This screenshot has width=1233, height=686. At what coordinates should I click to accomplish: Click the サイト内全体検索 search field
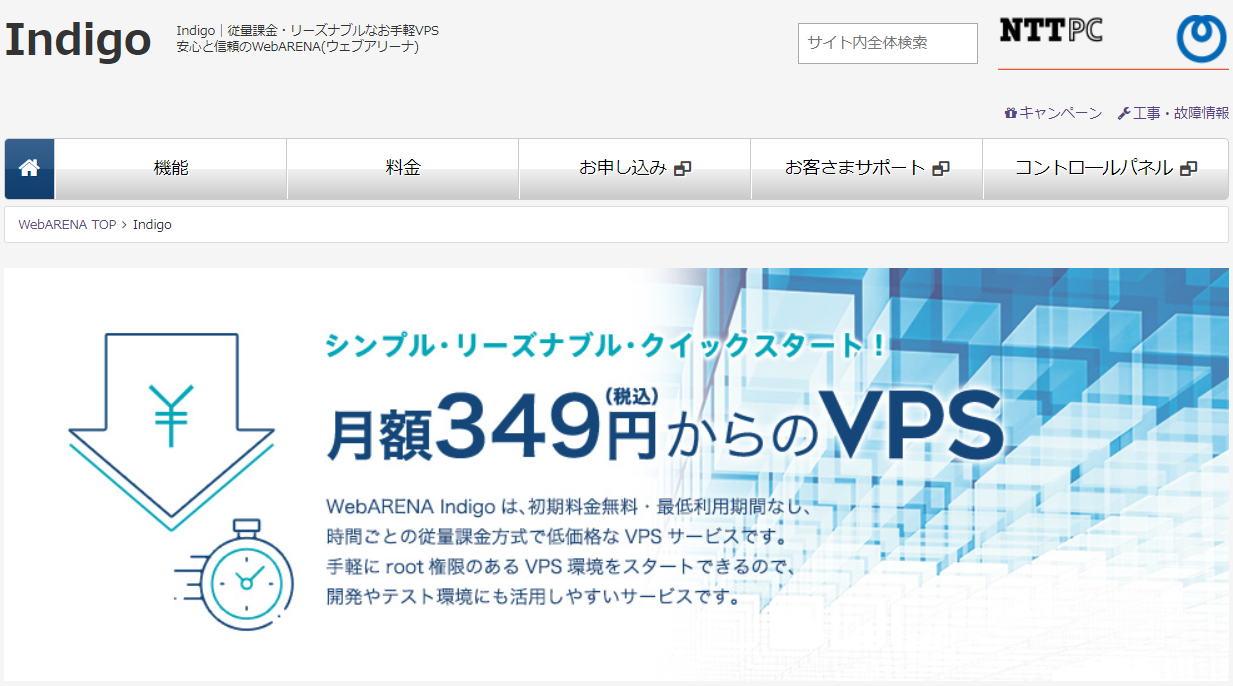coord(886,43)
